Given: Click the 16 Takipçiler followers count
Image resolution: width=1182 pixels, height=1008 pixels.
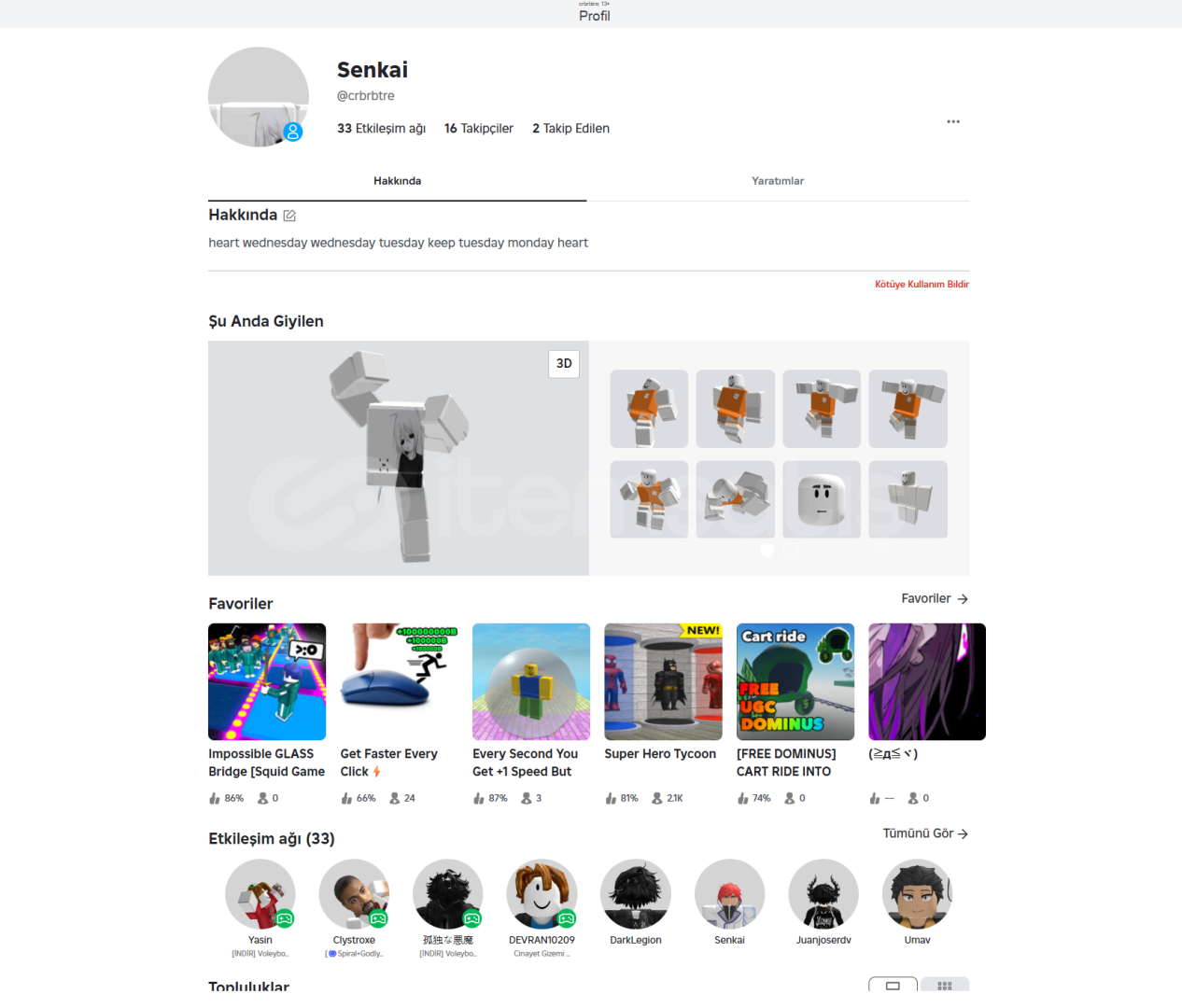Looking at the screenshot, I should click(479, 129).
